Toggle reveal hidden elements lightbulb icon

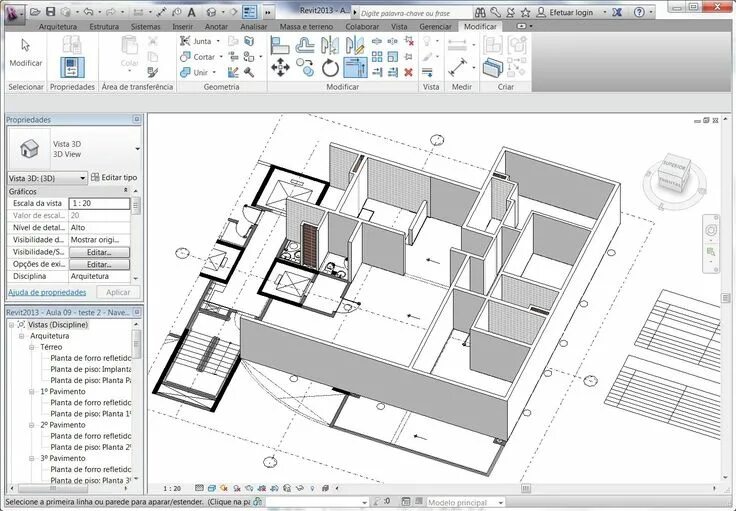313,488
